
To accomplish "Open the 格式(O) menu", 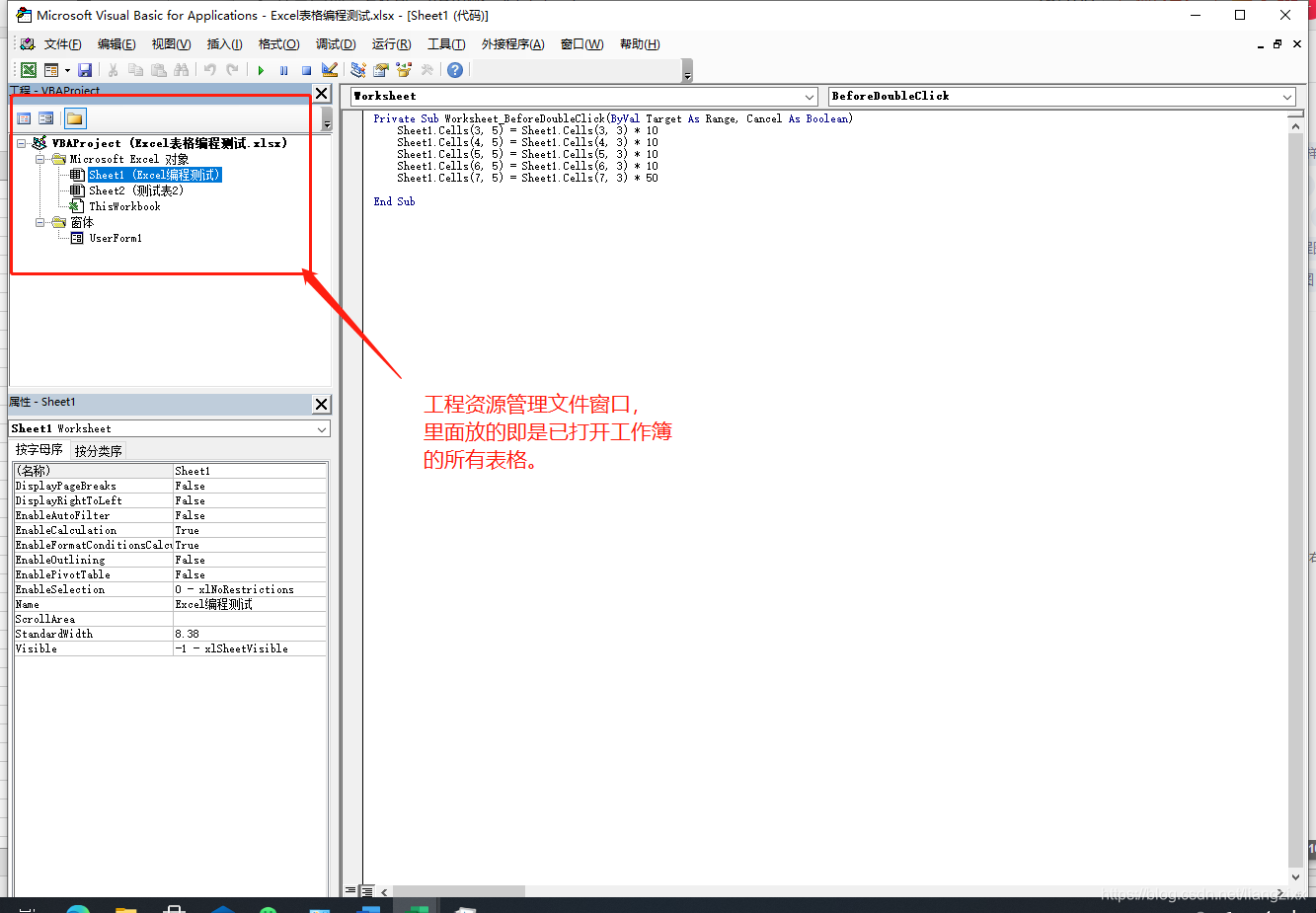I will point(278,44).
